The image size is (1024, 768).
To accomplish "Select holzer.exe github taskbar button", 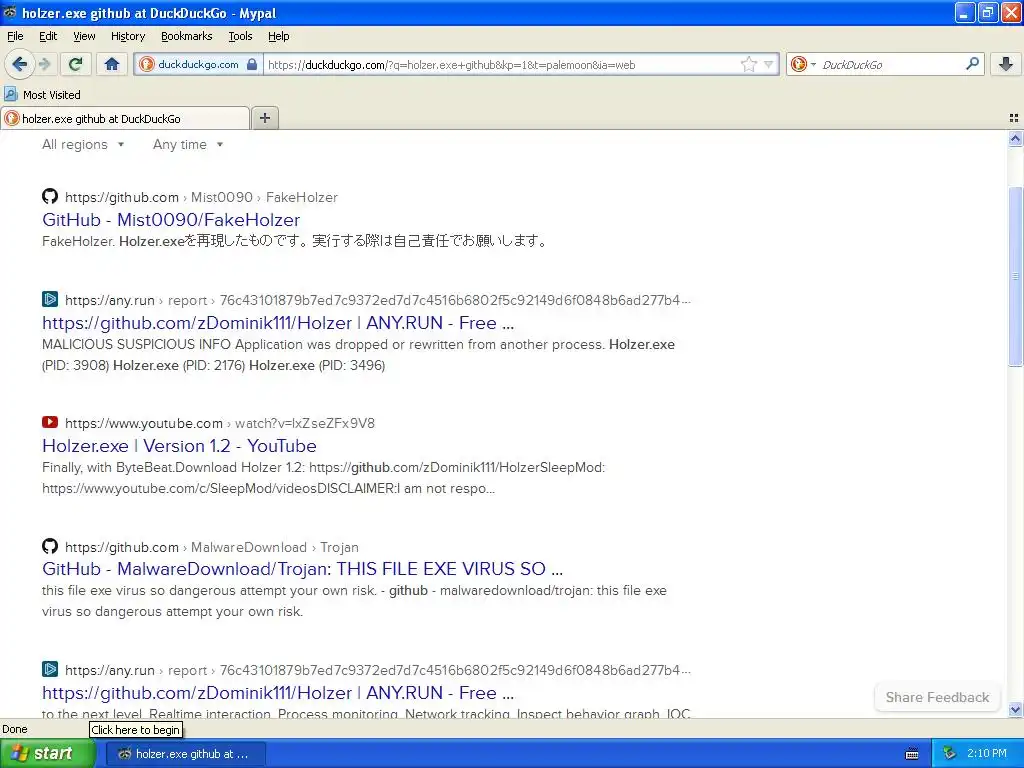I will (x=185, y=754).
